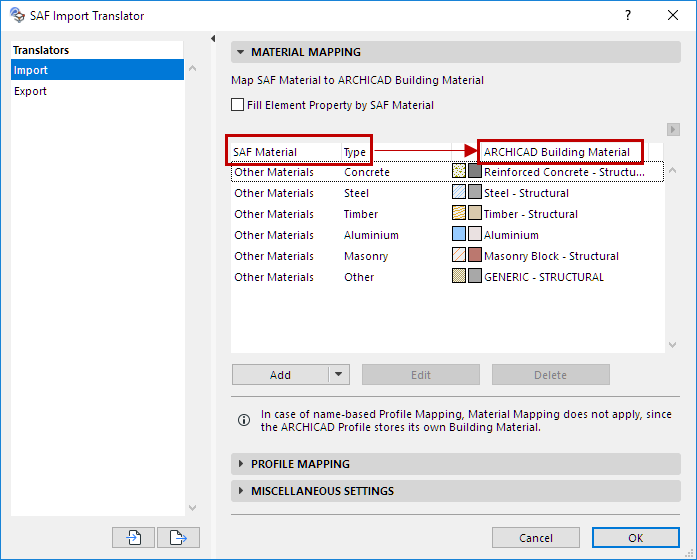697x560 pixels.
Task: Click the dark gray surface swatch of Reinforced Concrete
Action: pyautogui.click(x=475, y=171)
